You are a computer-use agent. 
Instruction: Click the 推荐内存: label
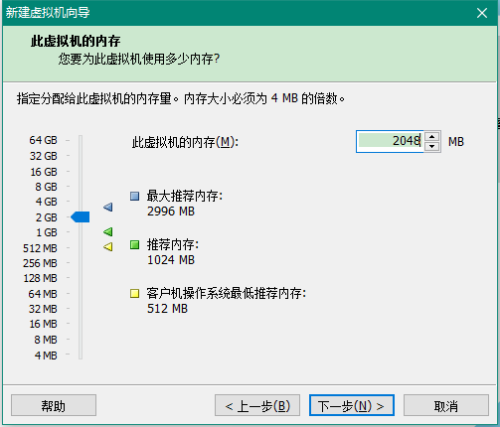pyautogui.click(x=173, y=245)
